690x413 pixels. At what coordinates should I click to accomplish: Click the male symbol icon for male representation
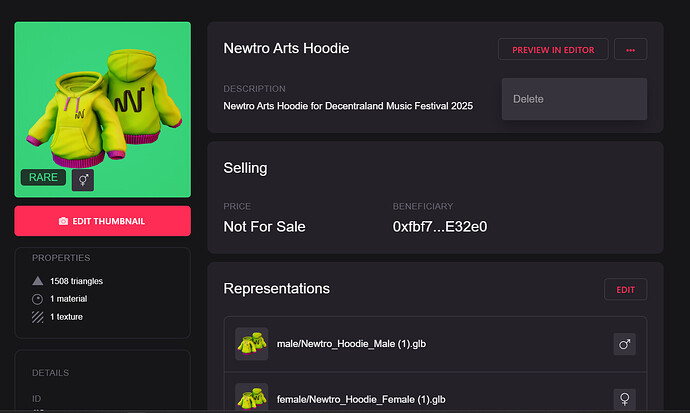pyautogui.click(x=625, y=344)
